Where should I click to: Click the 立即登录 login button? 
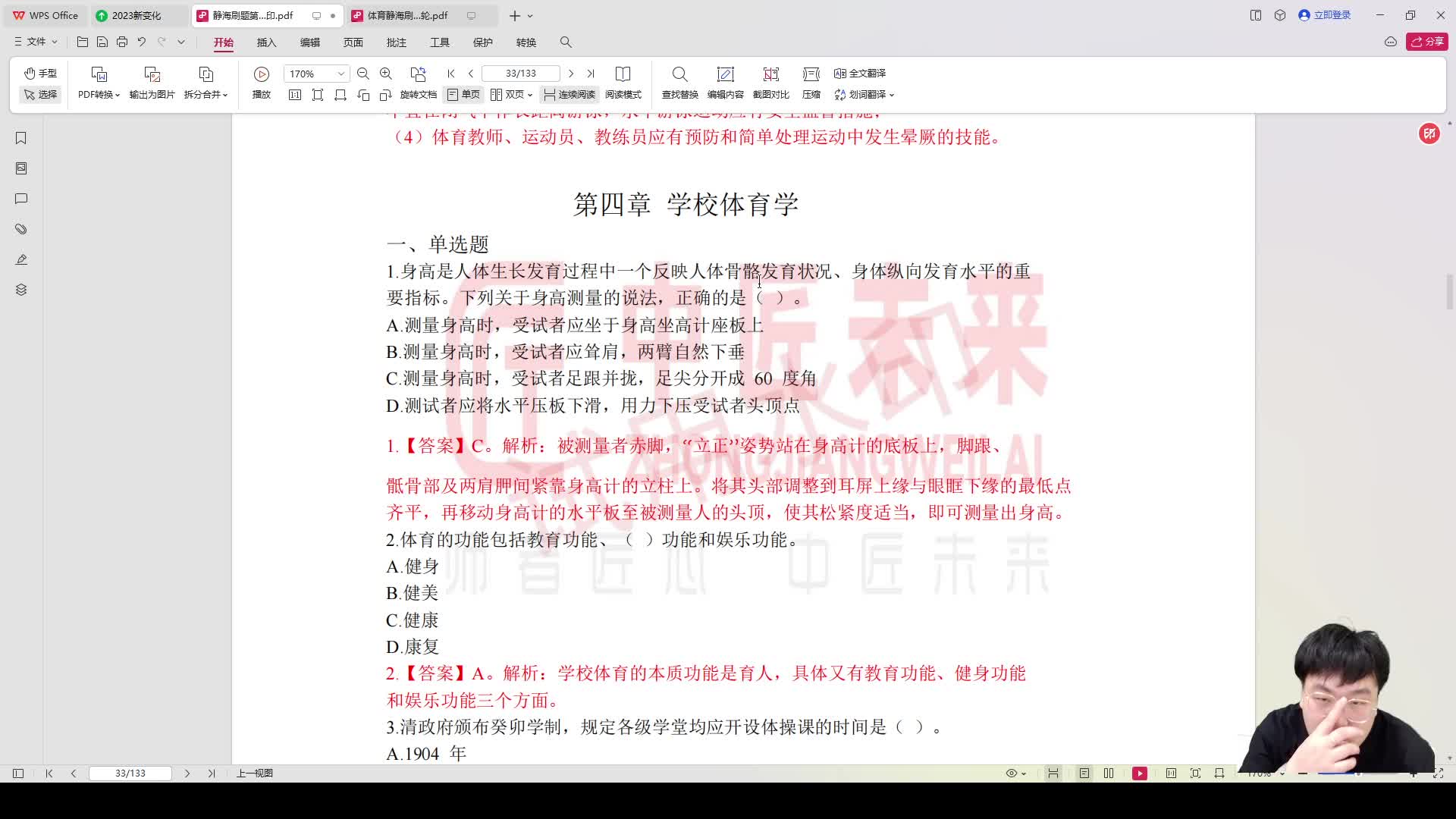pyautogui.click(x=1324, y=14)
